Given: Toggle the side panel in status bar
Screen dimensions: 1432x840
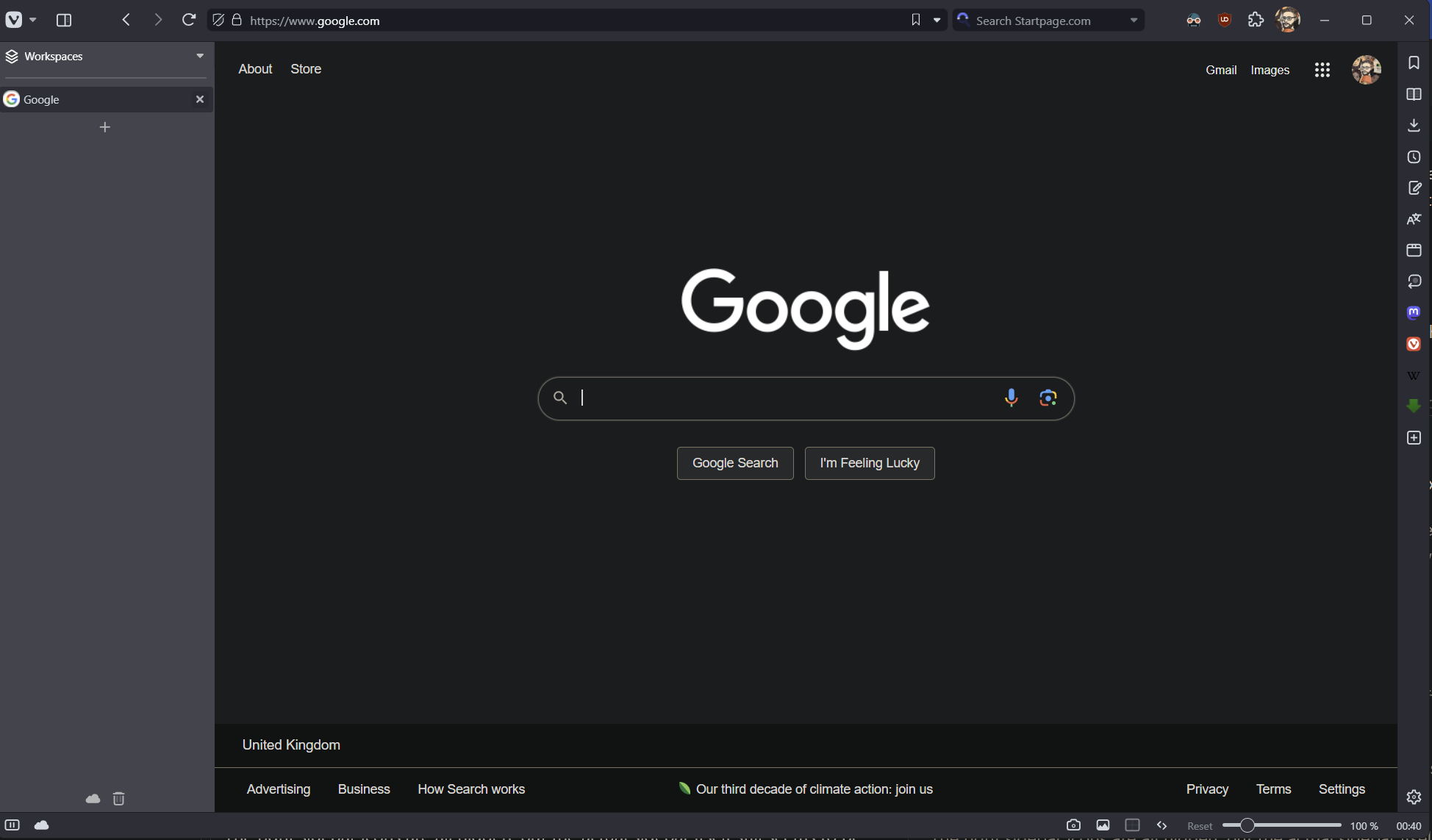Looking at the screenshot, I should [12, 825].
